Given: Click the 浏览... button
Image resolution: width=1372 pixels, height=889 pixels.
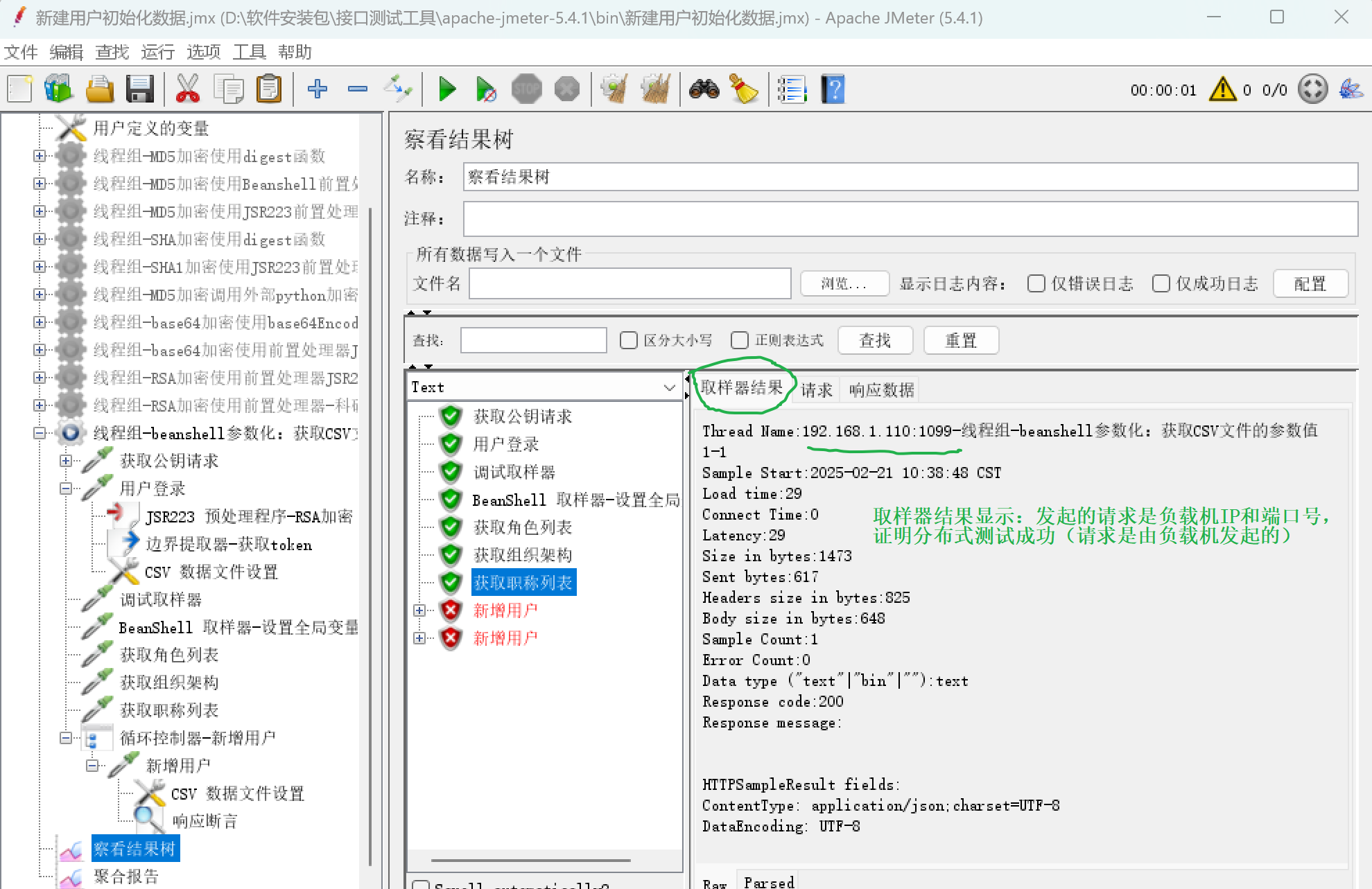Looking at the screenshot, I should [844, 283].
